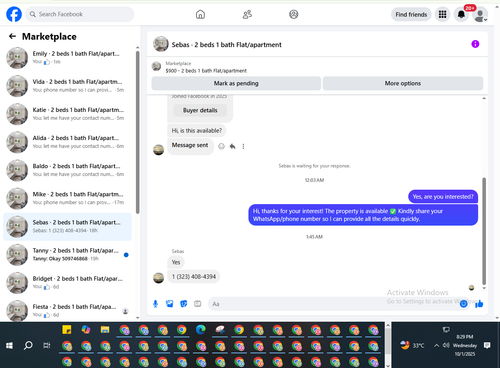Click the phone number 1 (323) 408-4394 message
The height and width of the screenshot is (368, 500).
coord(194,277)
